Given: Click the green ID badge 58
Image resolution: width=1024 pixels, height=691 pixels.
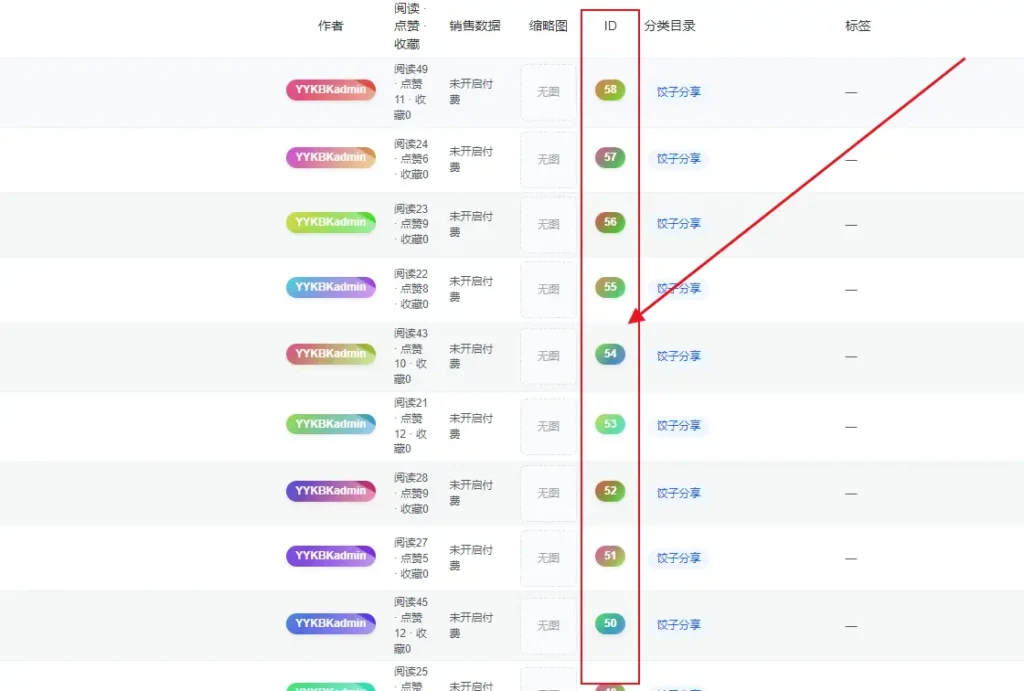Looking at the screenshot, I should tap(608, 89).
